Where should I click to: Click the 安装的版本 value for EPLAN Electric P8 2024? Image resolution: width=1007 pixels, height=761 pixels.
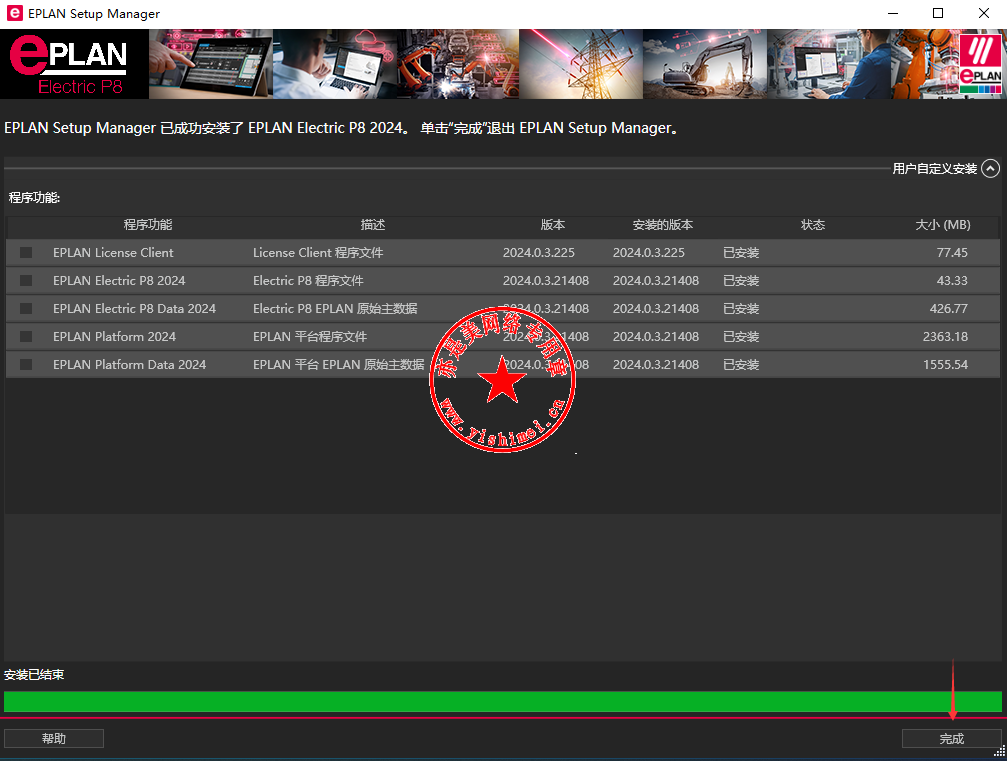[x=656, y=281]
